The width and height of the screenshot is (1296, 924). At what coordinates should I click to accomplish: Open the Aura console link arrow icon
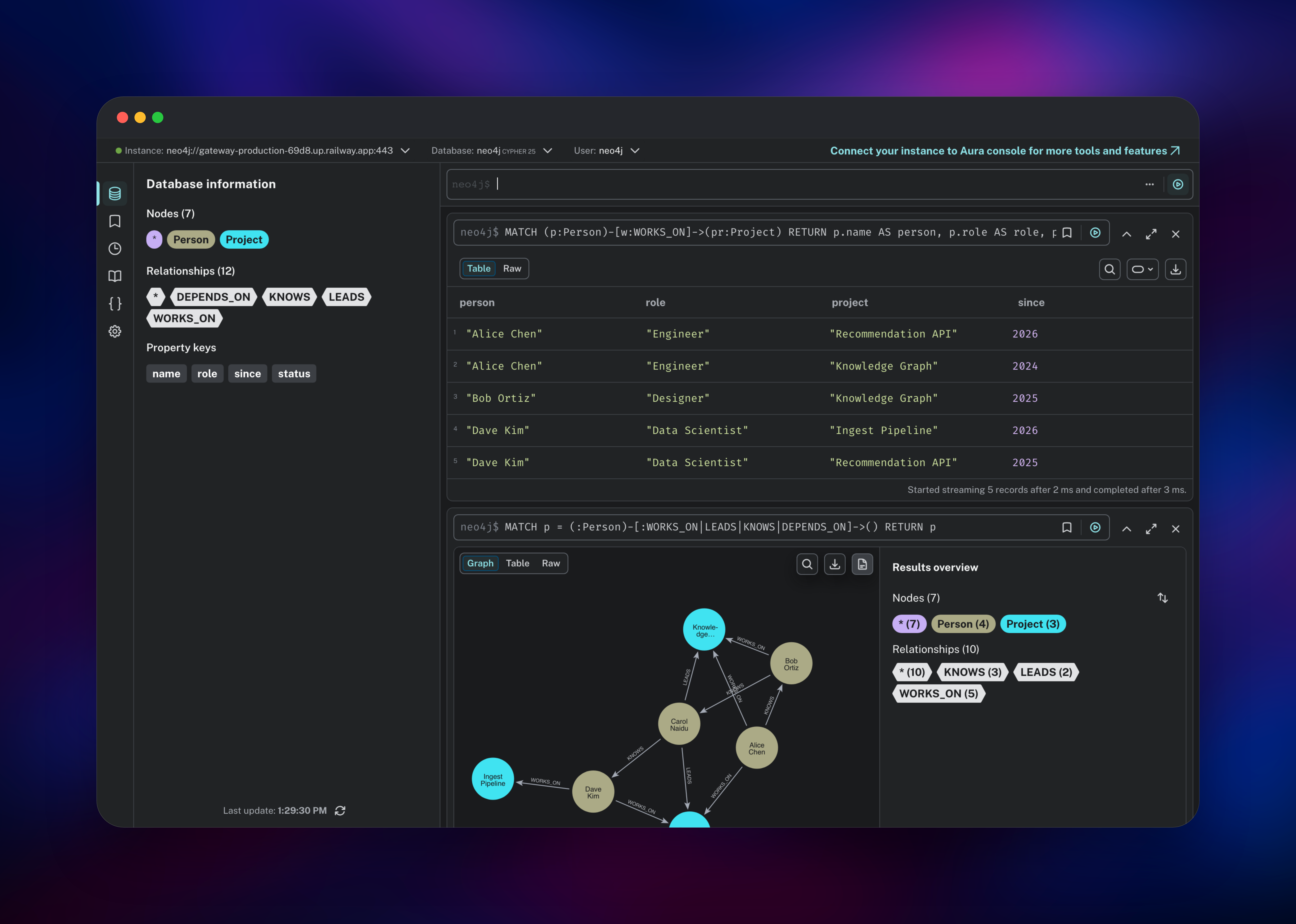[1175, 151]
